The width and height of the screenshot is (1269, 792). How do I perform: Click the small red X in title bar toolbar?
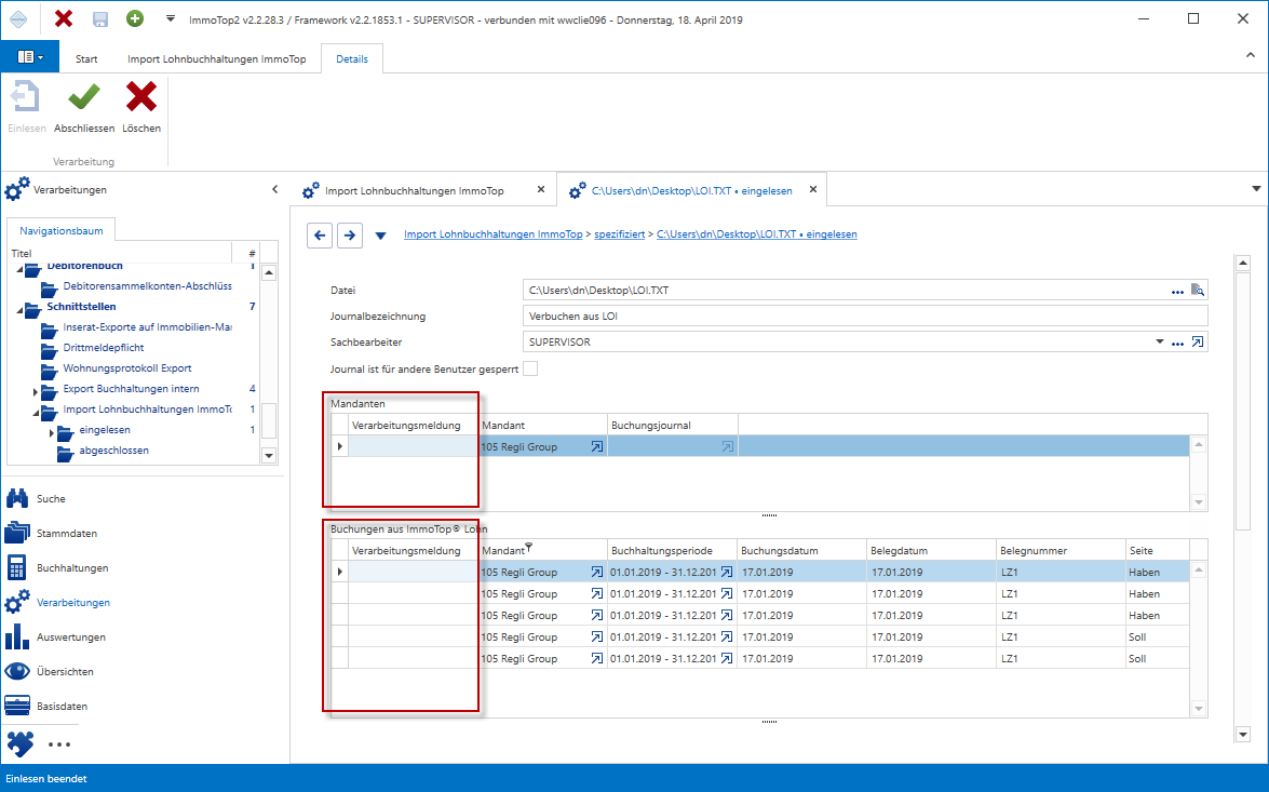(x=64, y=19)
